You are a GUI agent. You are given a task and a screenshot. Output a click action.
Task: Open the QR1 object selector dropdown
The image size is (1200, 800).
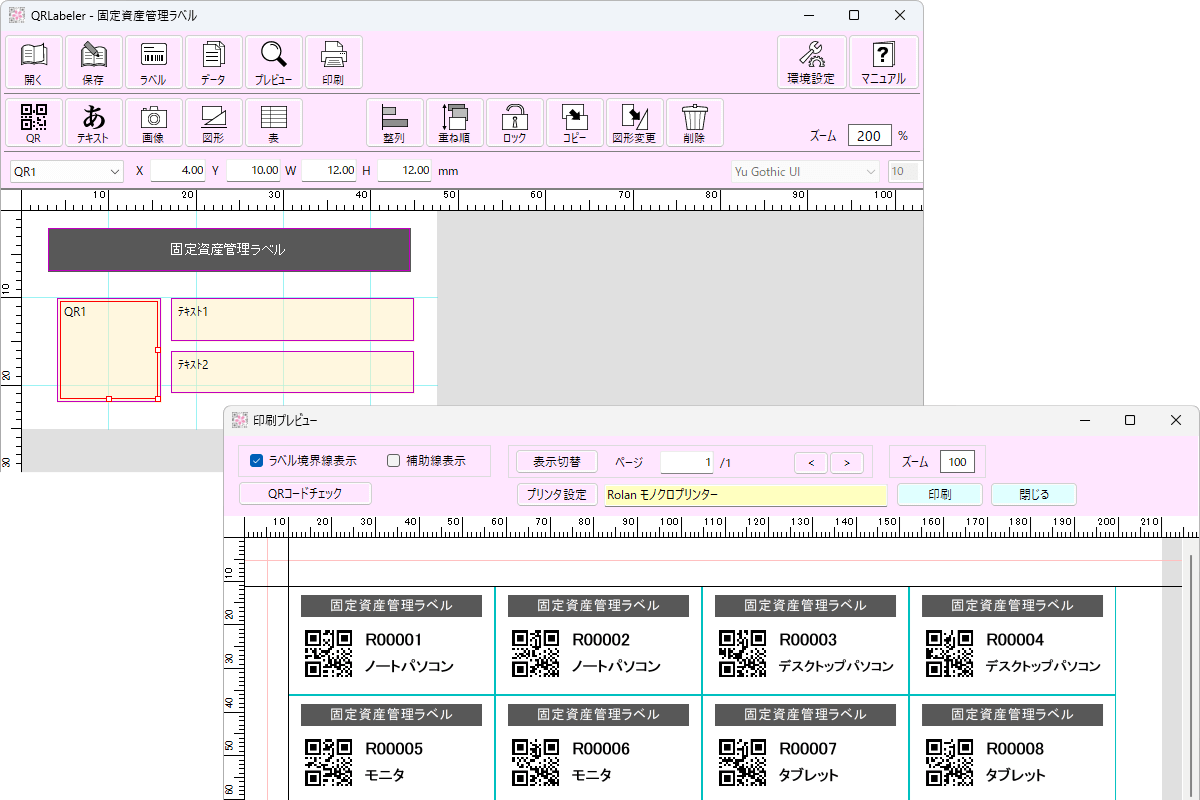[x=66, y=171]
